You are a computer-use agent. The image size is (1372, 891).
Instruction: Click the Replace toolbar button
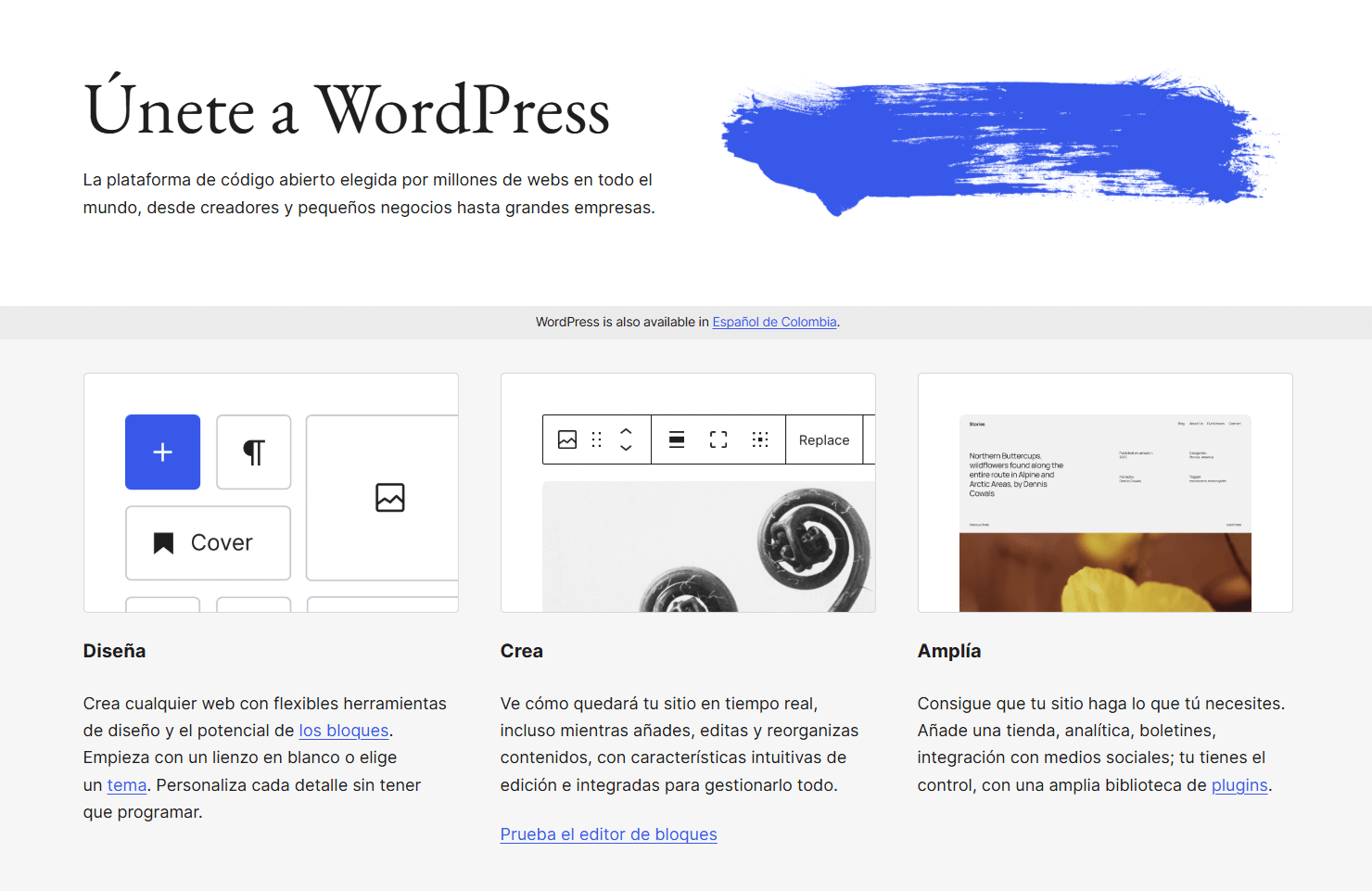[824, 439]
